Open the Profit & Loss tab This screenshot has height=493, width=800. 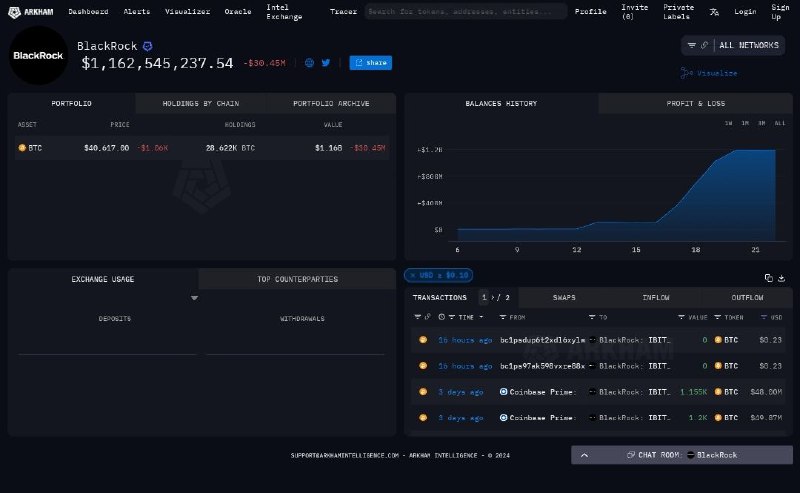pyautogui.click(x=695, y=104)
